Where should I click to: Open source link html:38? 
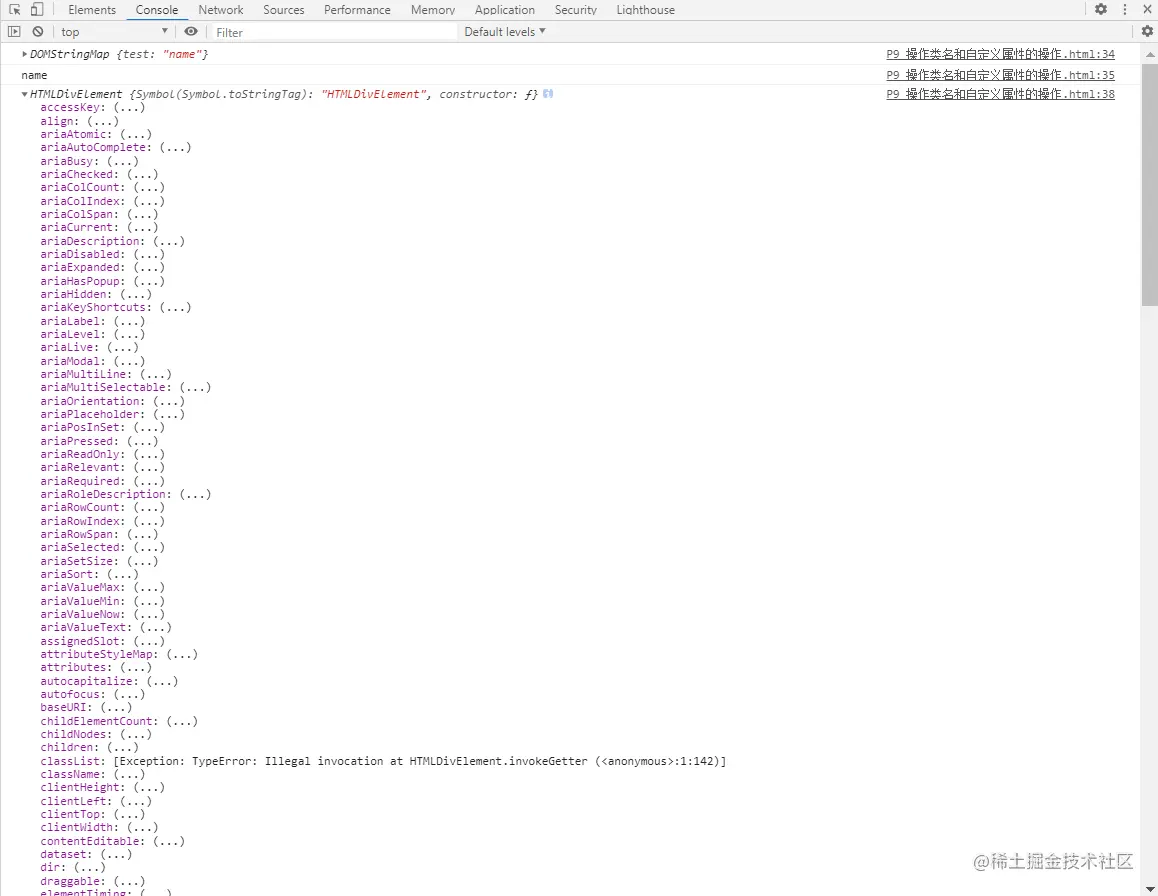point(1001,94)
